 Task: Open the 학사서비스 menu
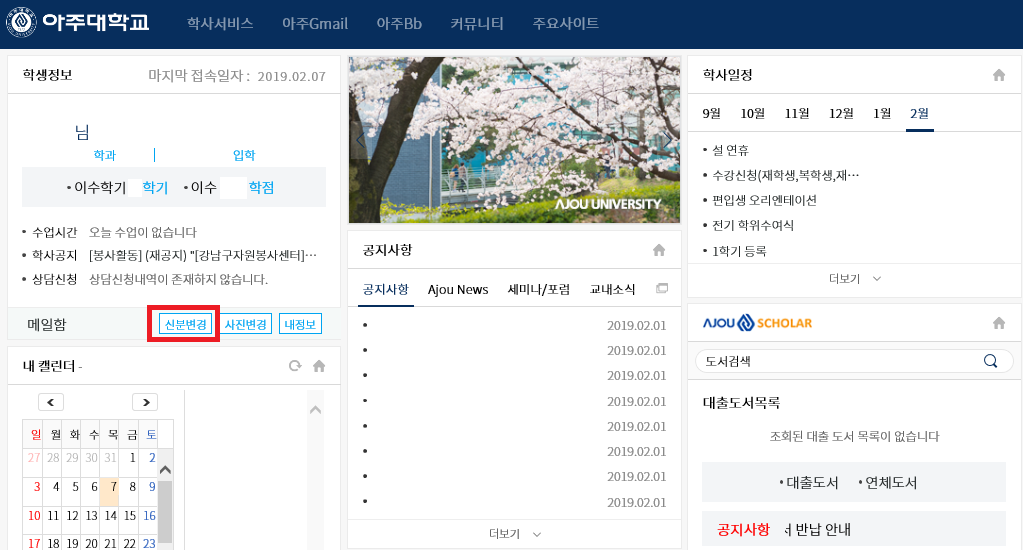(x=220, y=23)
